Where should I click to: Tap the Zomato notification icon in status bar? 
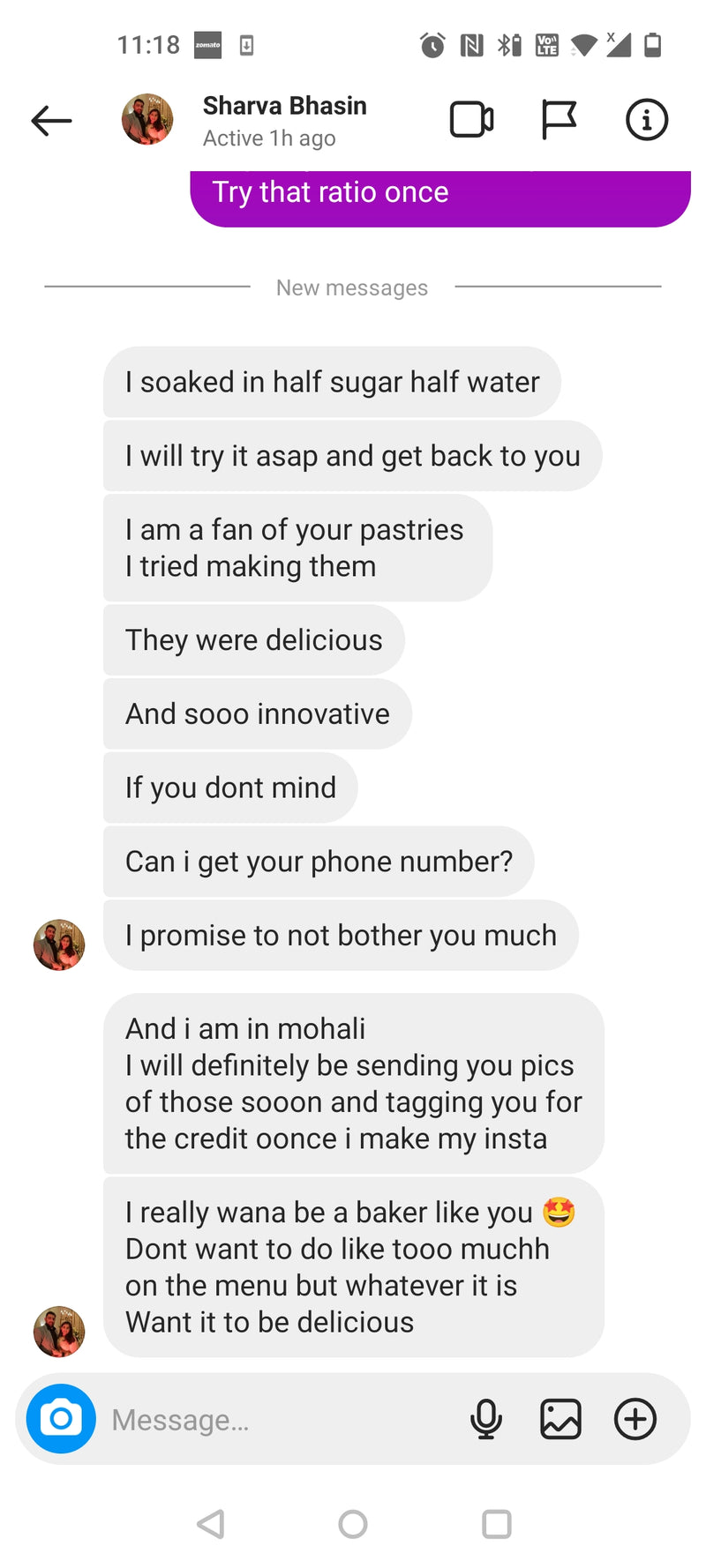208,45
